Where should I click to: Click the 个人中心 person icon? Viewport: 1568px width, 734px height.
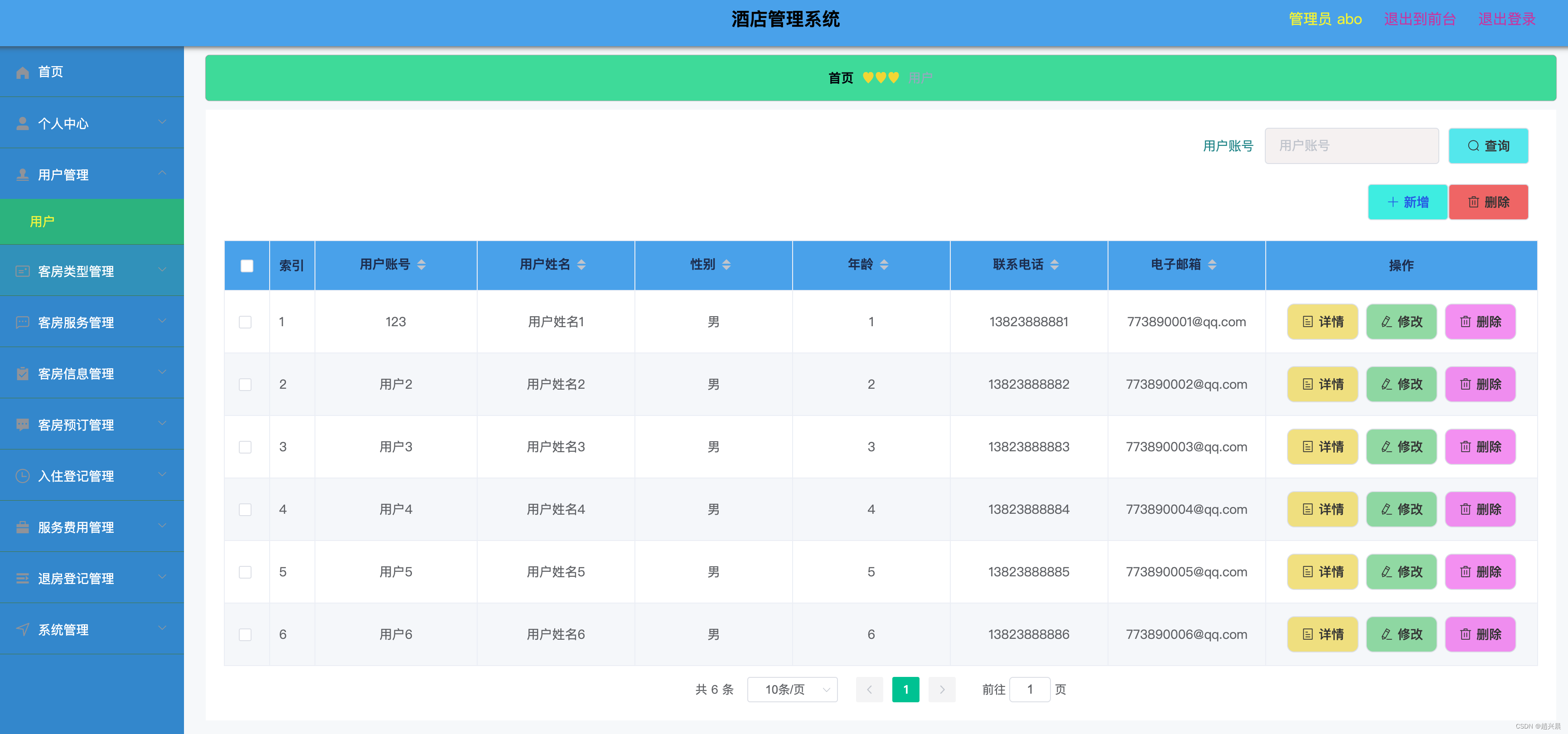pyautogui.click(x=23, y=124)
